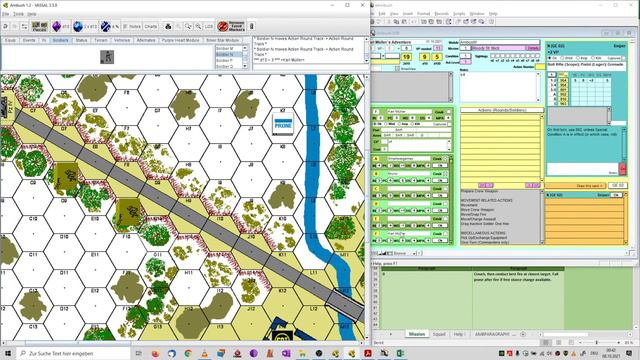Open the Purple Heart Module tab
Viewport: 640px width, 360px height.
pyautogui.click(x=180, y=40)
